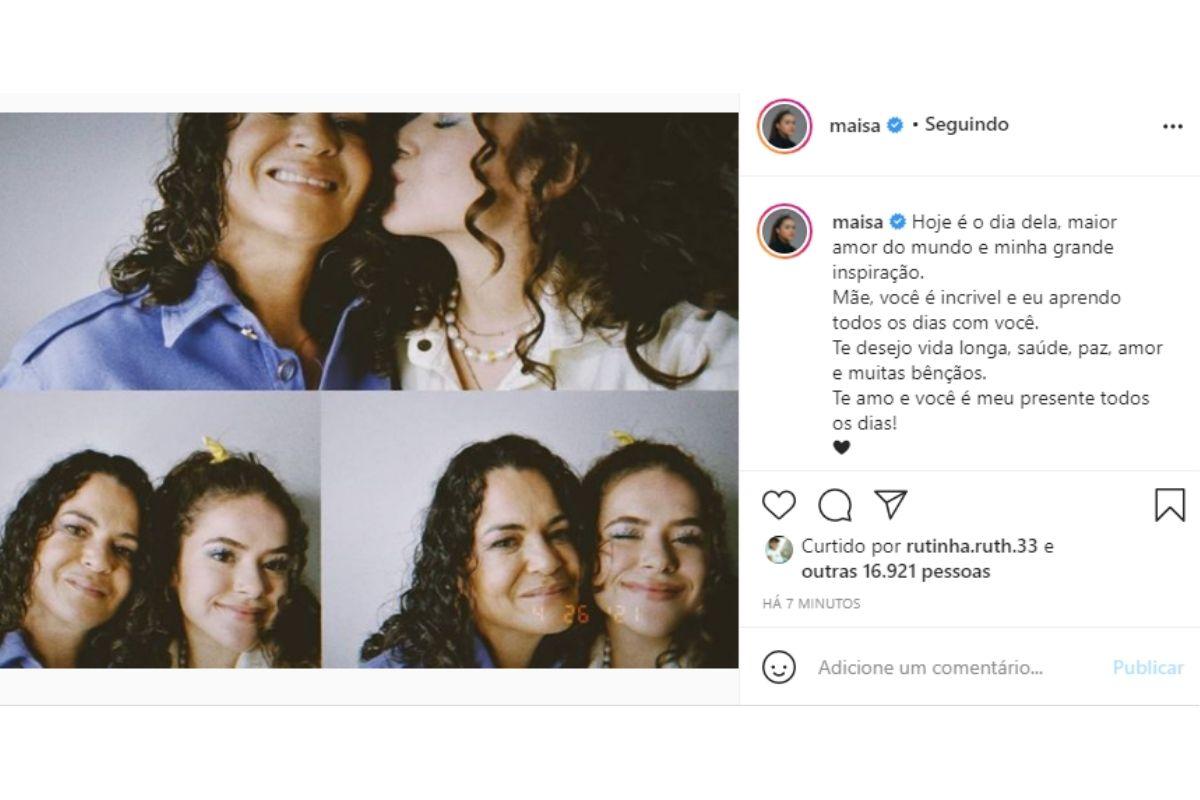Click the HÁ 7 MINUTOS timestamp
The image size is (1200, 800).
(x=811, y=604)
